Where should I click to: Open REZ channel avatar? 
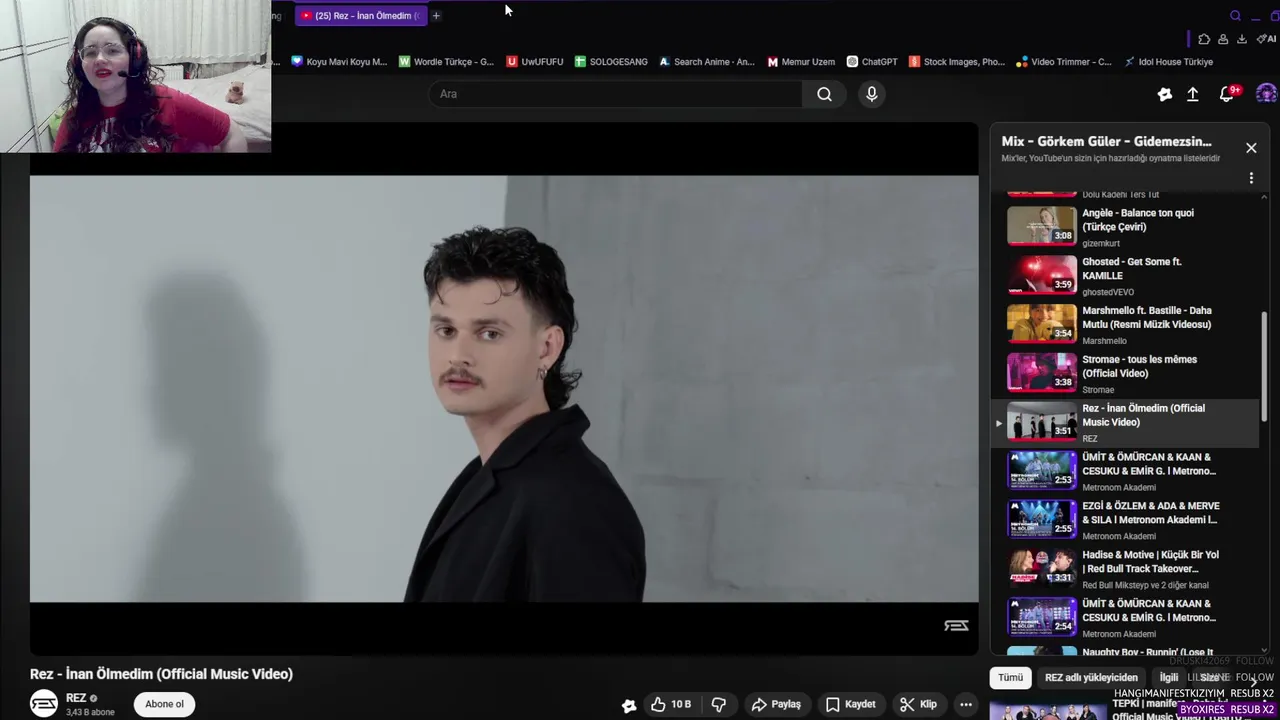pyautogui.click(x=44, y=704)
